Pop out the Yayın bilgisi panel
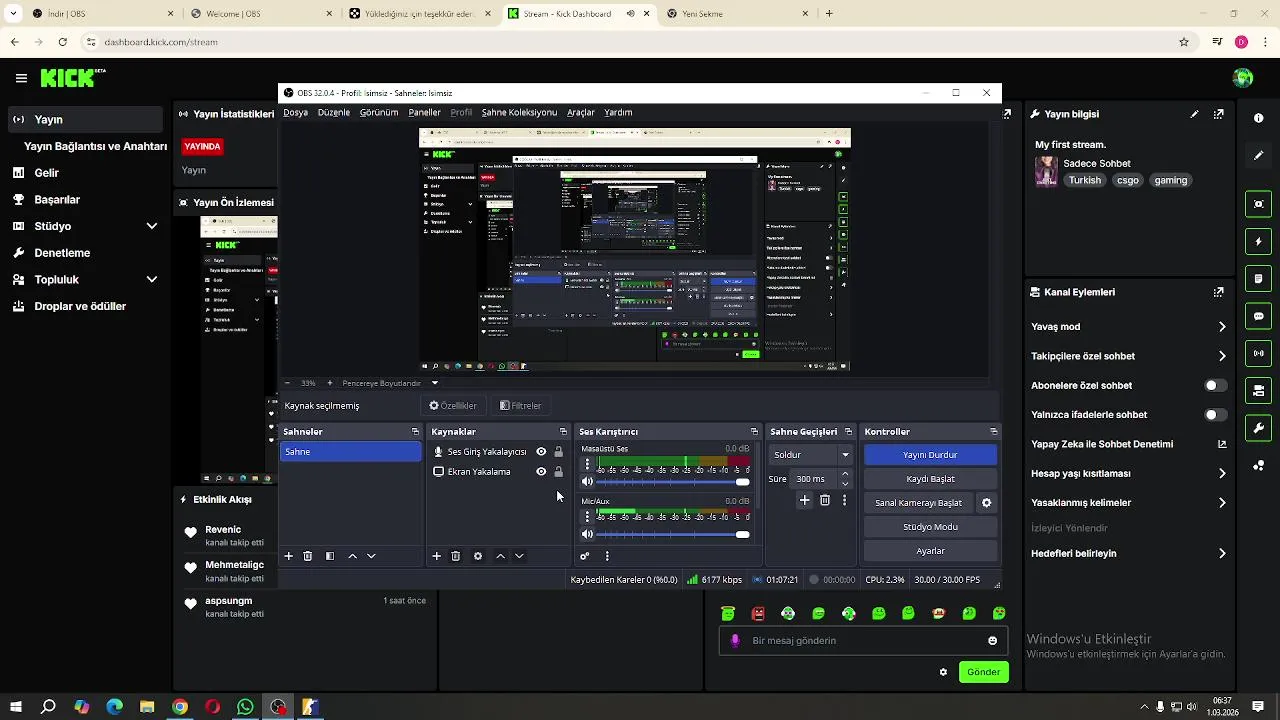Image resolution: width=1280 pixels, height=720 pixels. click(1218, 114)
